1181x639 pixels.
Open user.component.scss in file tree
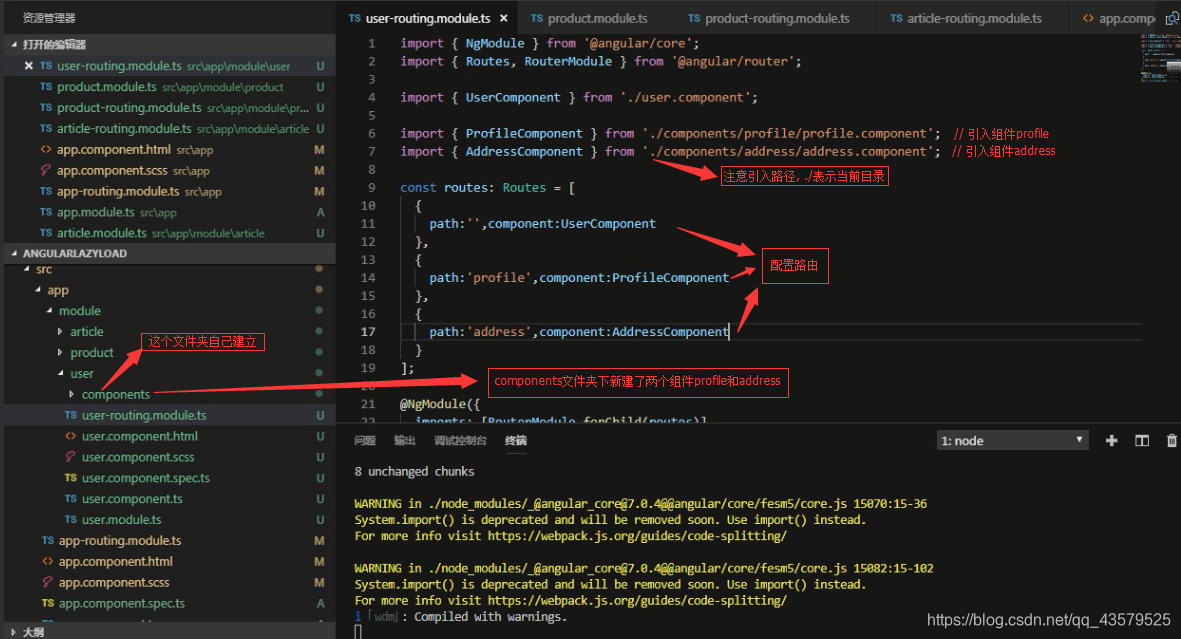pyautogui.click(x=169, y=457)
